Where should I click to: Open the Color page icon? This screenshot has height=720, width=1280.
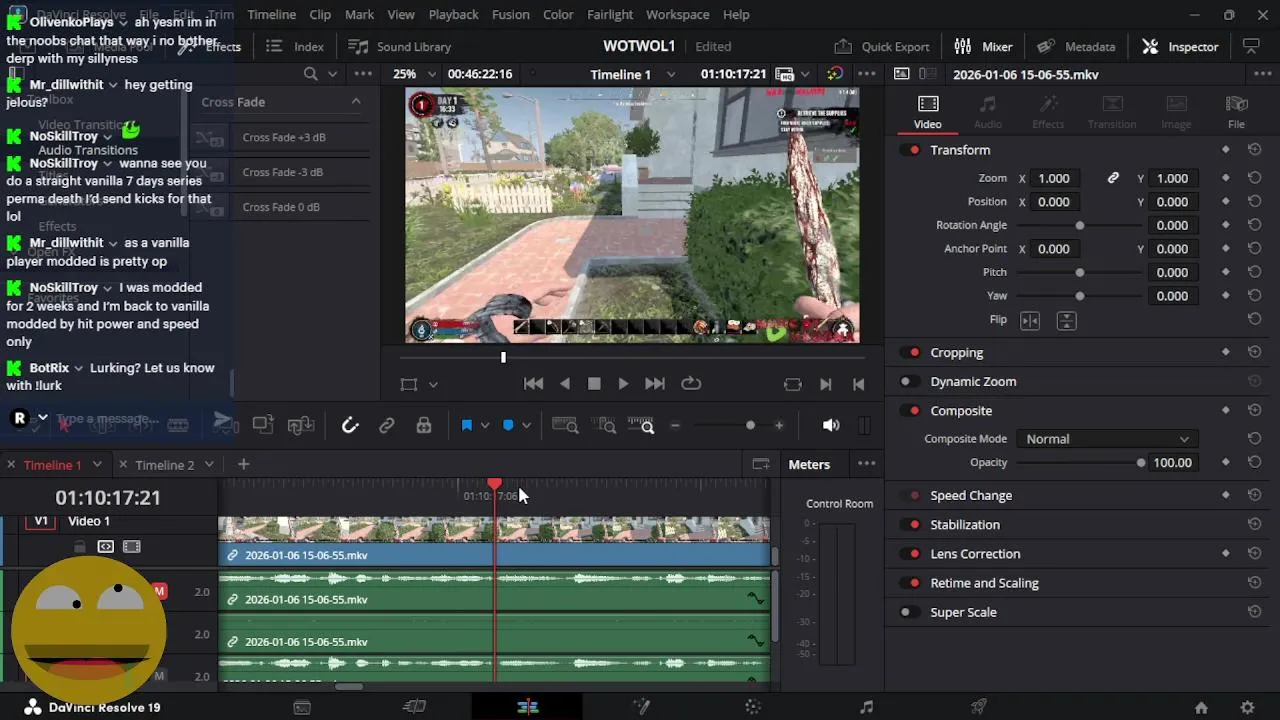[754, 708]
